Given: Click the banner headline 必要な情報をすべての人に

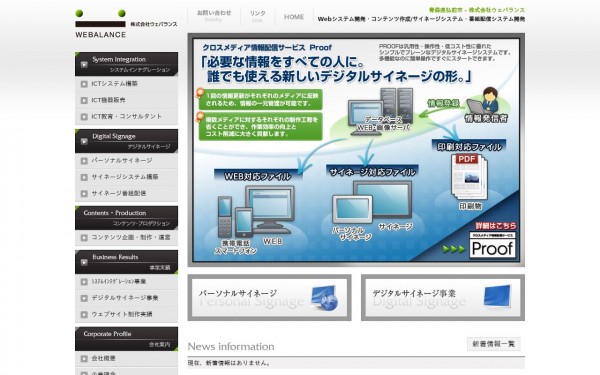Looking at the screenshot, I should coord(283,62).
